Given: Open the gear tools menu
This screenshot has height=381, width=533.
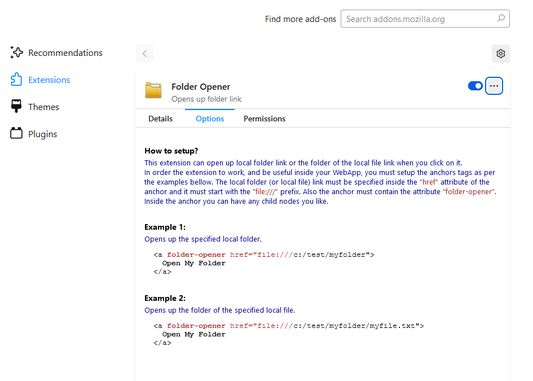Looking at the screenshot, I should pyautogui.click(x=501, y=53).
